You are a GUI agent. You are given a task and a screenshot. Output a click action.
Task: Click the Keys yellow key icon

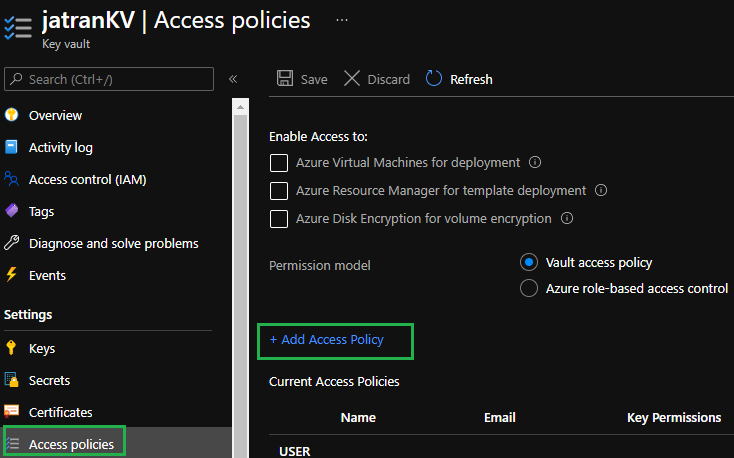click(11, 348)
